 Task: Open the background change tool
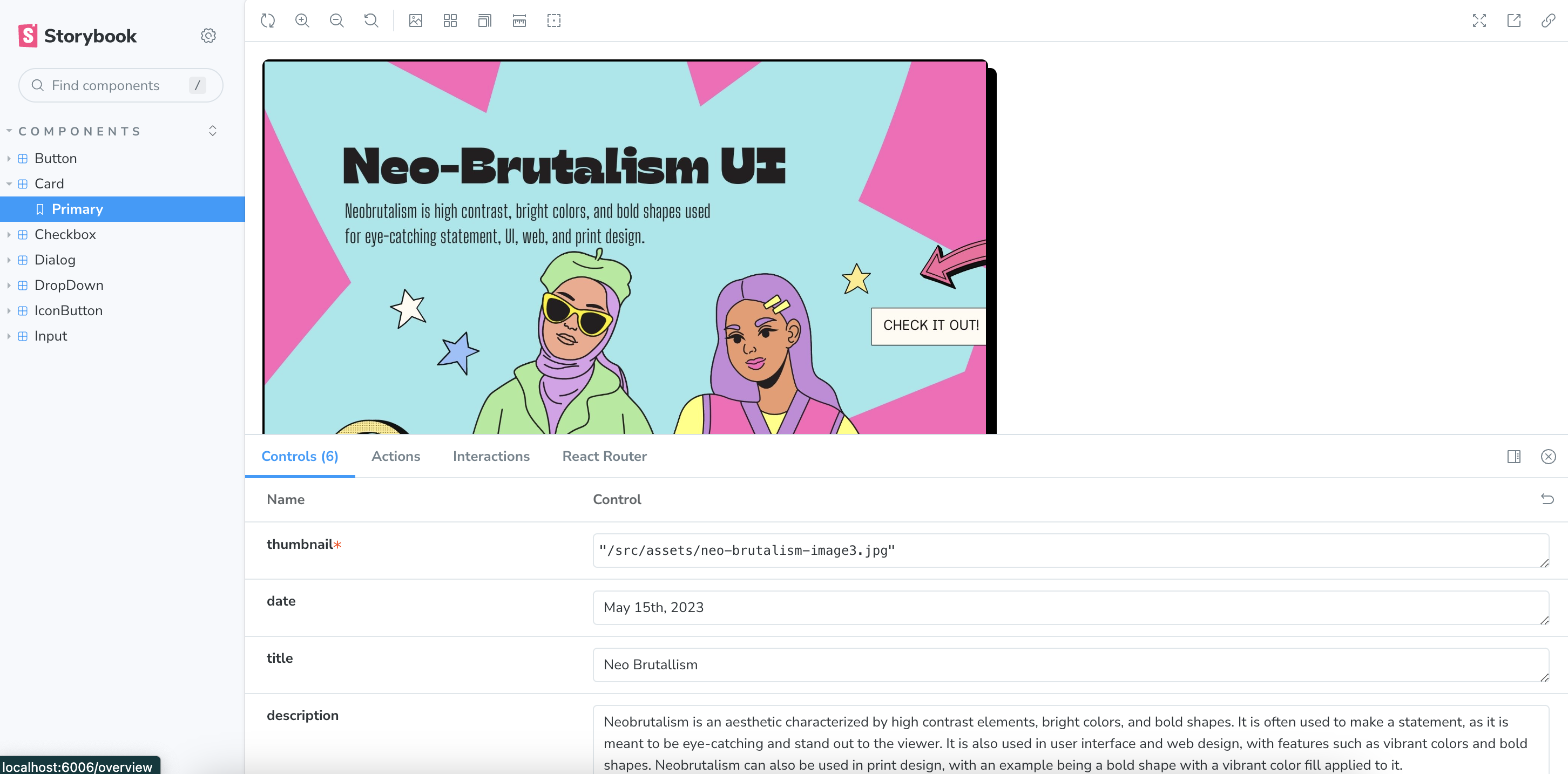pyautogui.click(x=416, y=21)
